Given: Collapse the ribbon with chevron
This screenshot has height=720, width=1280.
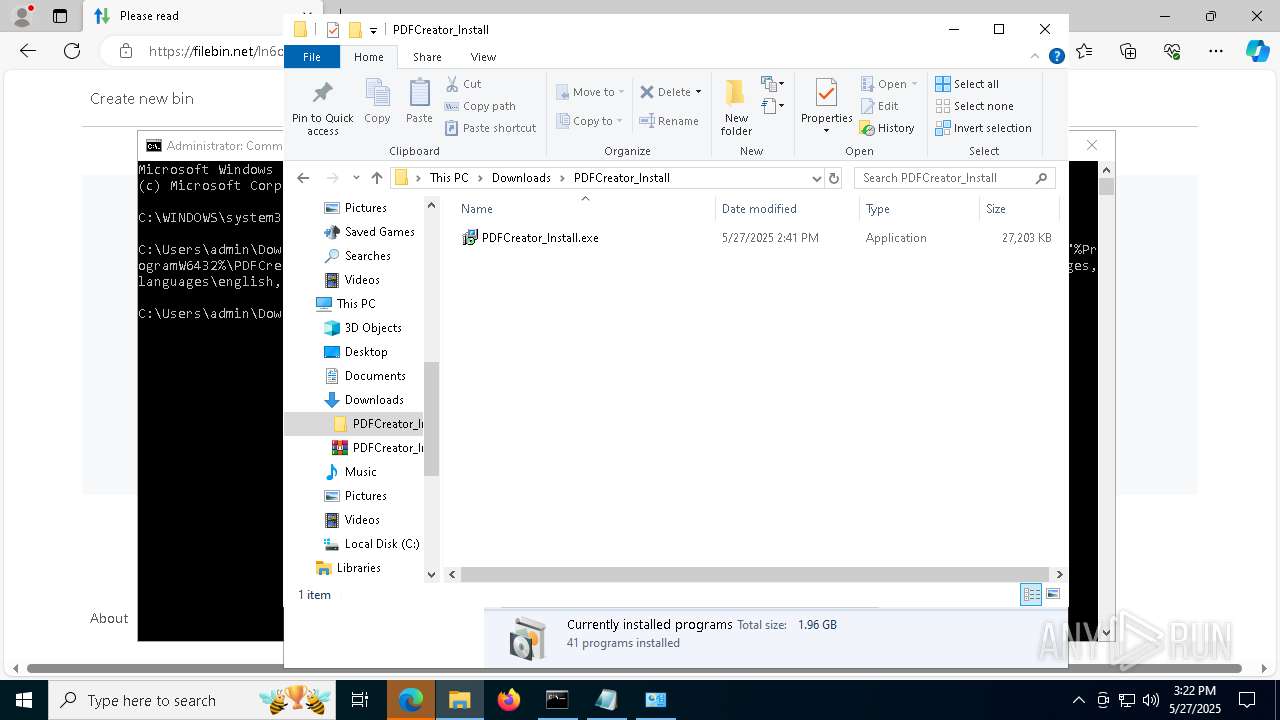Looking at the screenshot, I should [1035, 56].
